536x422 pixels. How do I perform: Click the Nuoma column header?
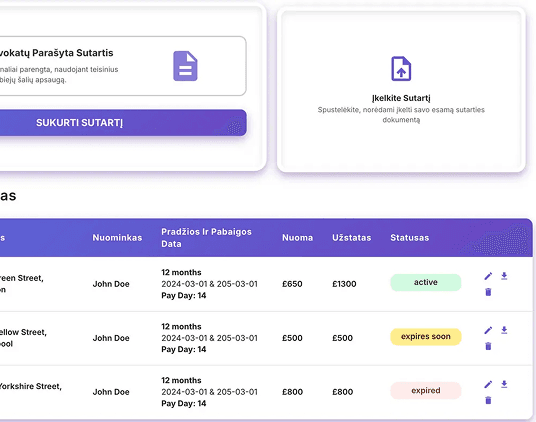tap(297, 238)
